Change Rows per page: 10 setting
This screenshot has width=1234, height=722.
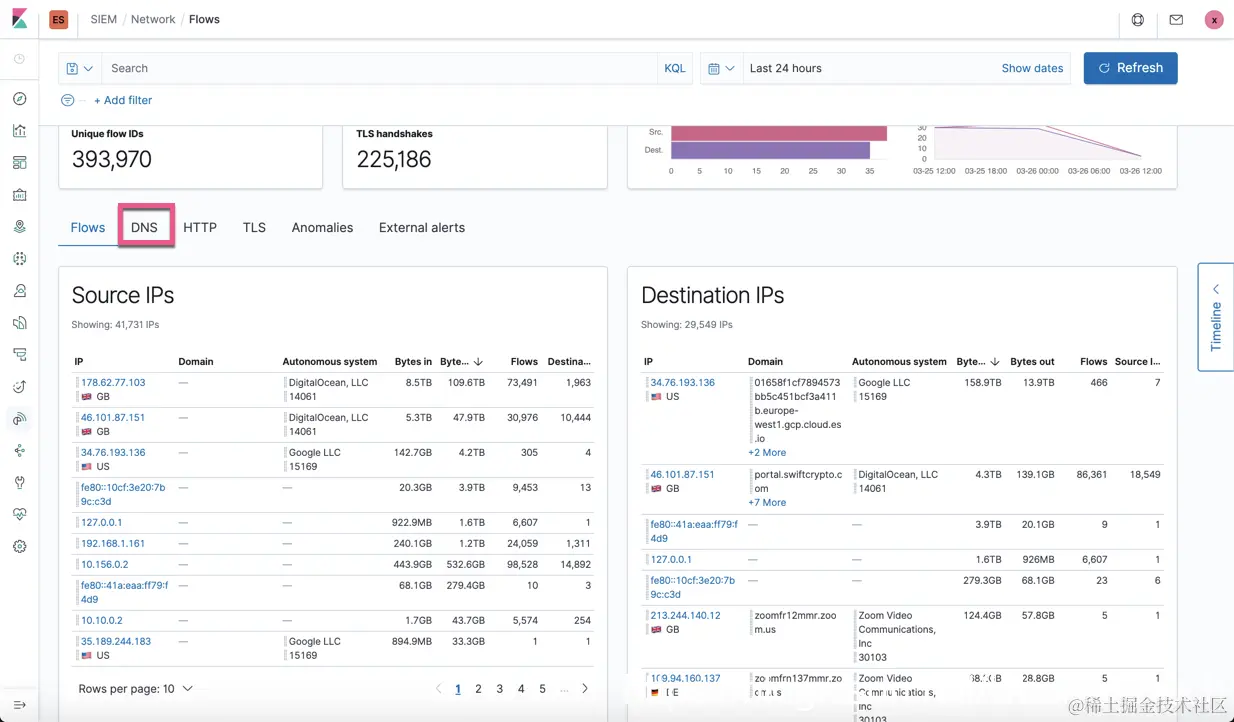pyautogui.click(x=135, y=689)
